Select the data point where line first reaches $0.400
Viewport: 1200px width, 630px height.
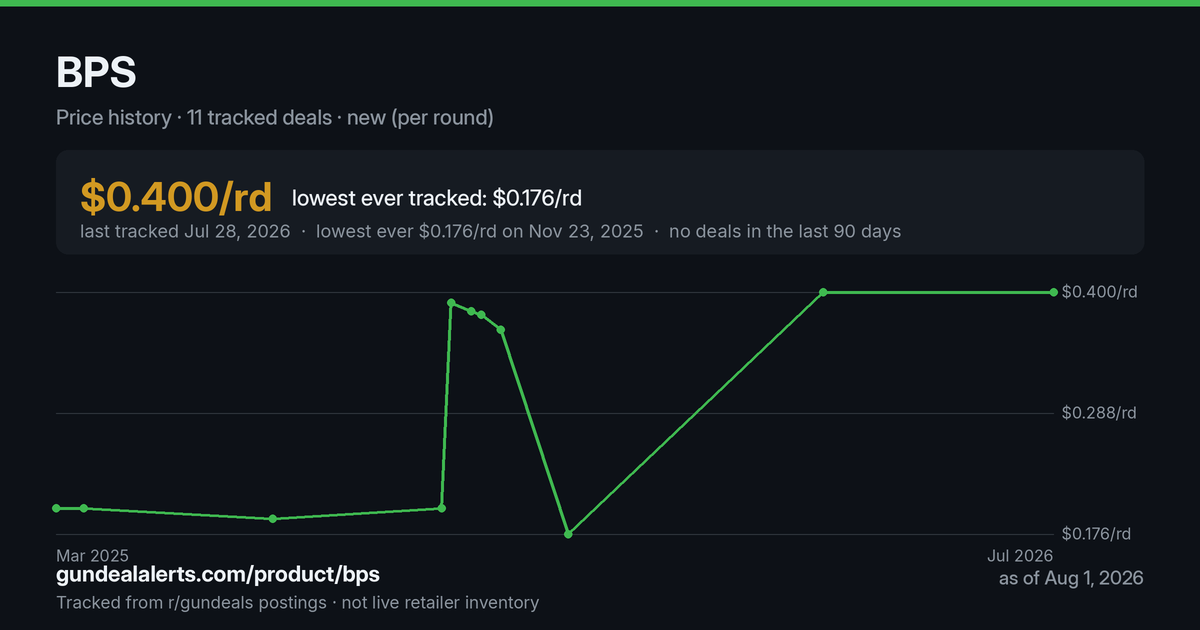[823, 292]
